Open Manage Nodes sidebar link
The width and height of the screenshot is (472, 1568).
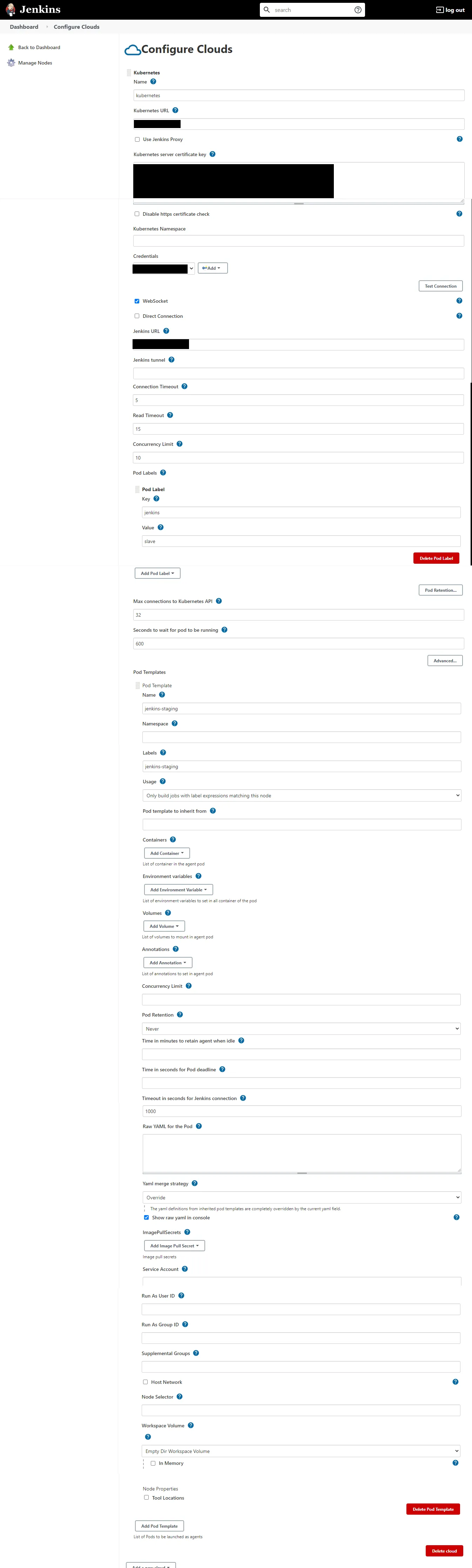[x=35, y=63]
